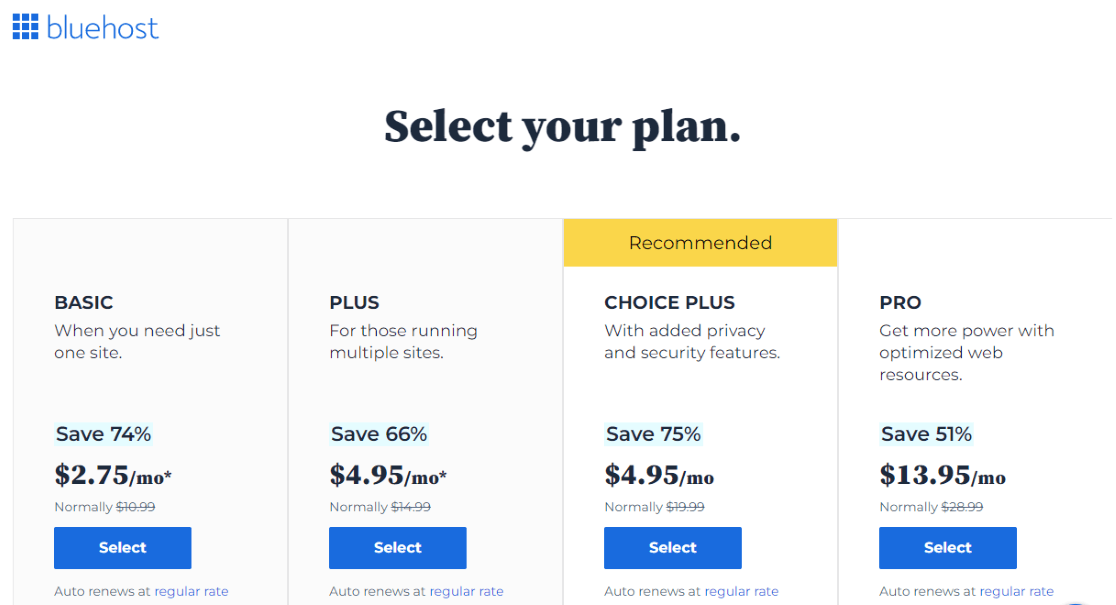Open the regular rate link under PLUS
This screenshot has width=1116, height=605.
[466, 591]
